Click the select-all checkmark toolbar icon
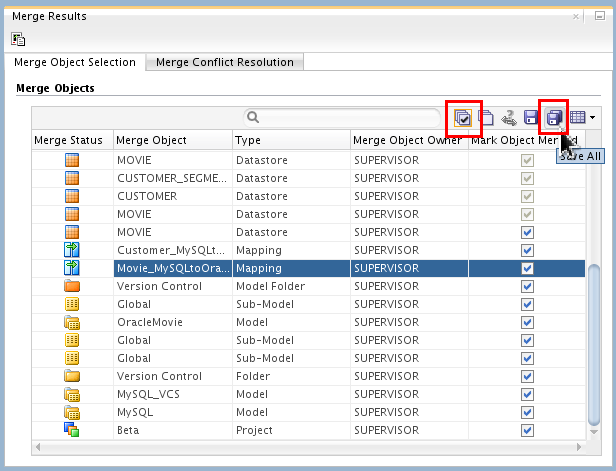The image size is (616, 471). (463, 118)
